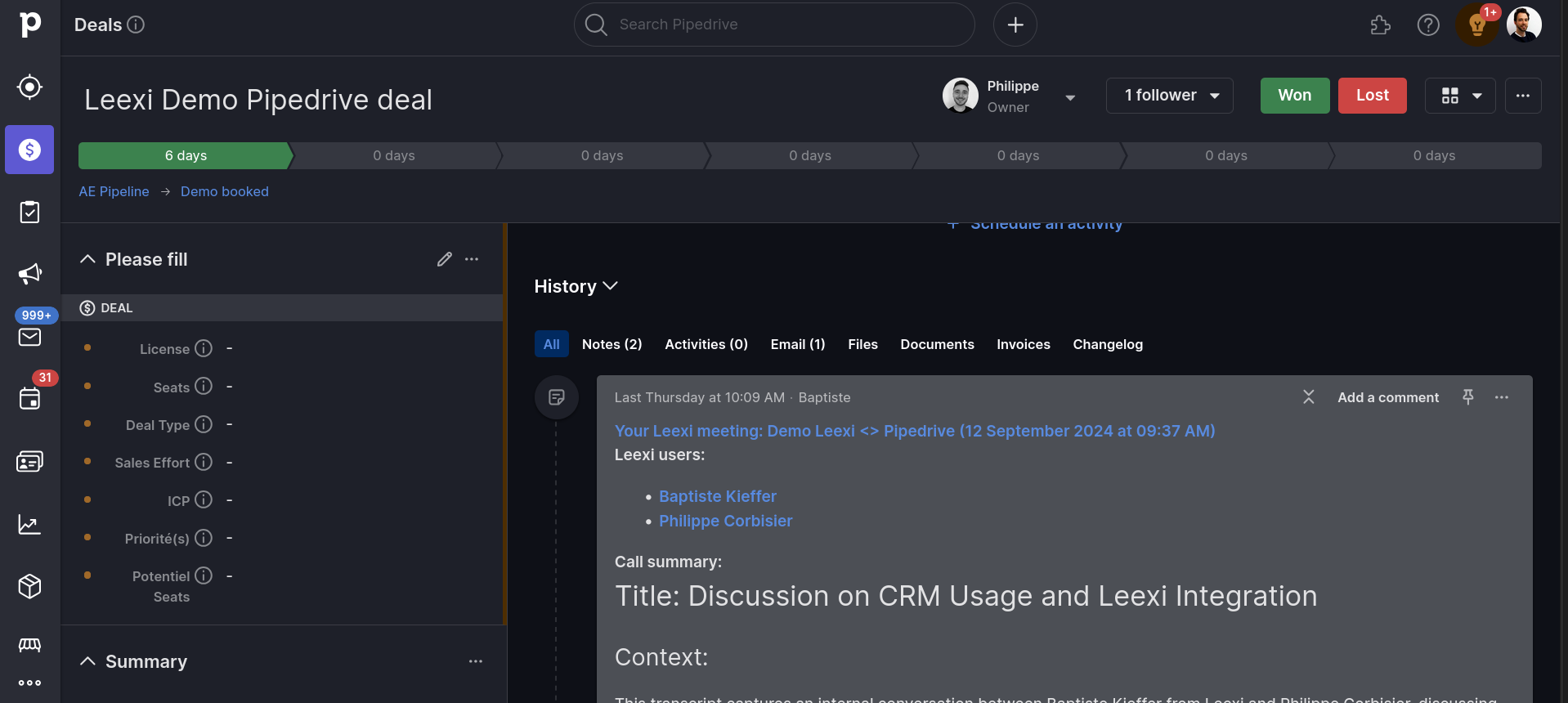This screenshot has height=703, width=1568.
Task: Click the Leexi Demo Pipedrive deal title
Action: (258, 100)
